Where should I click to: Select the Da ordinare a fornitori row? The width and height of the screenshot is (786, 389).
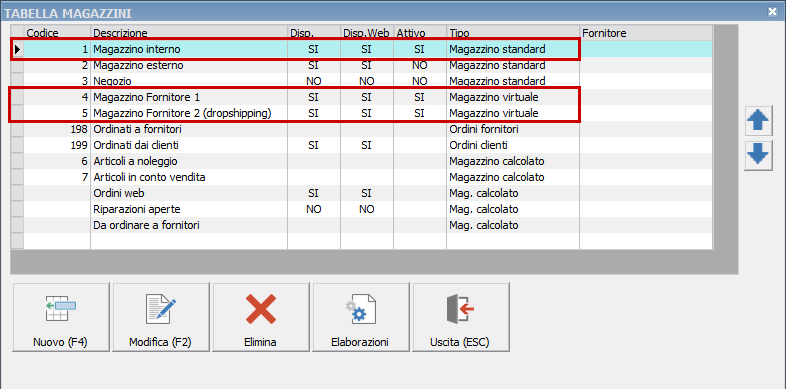pos(361,226)
